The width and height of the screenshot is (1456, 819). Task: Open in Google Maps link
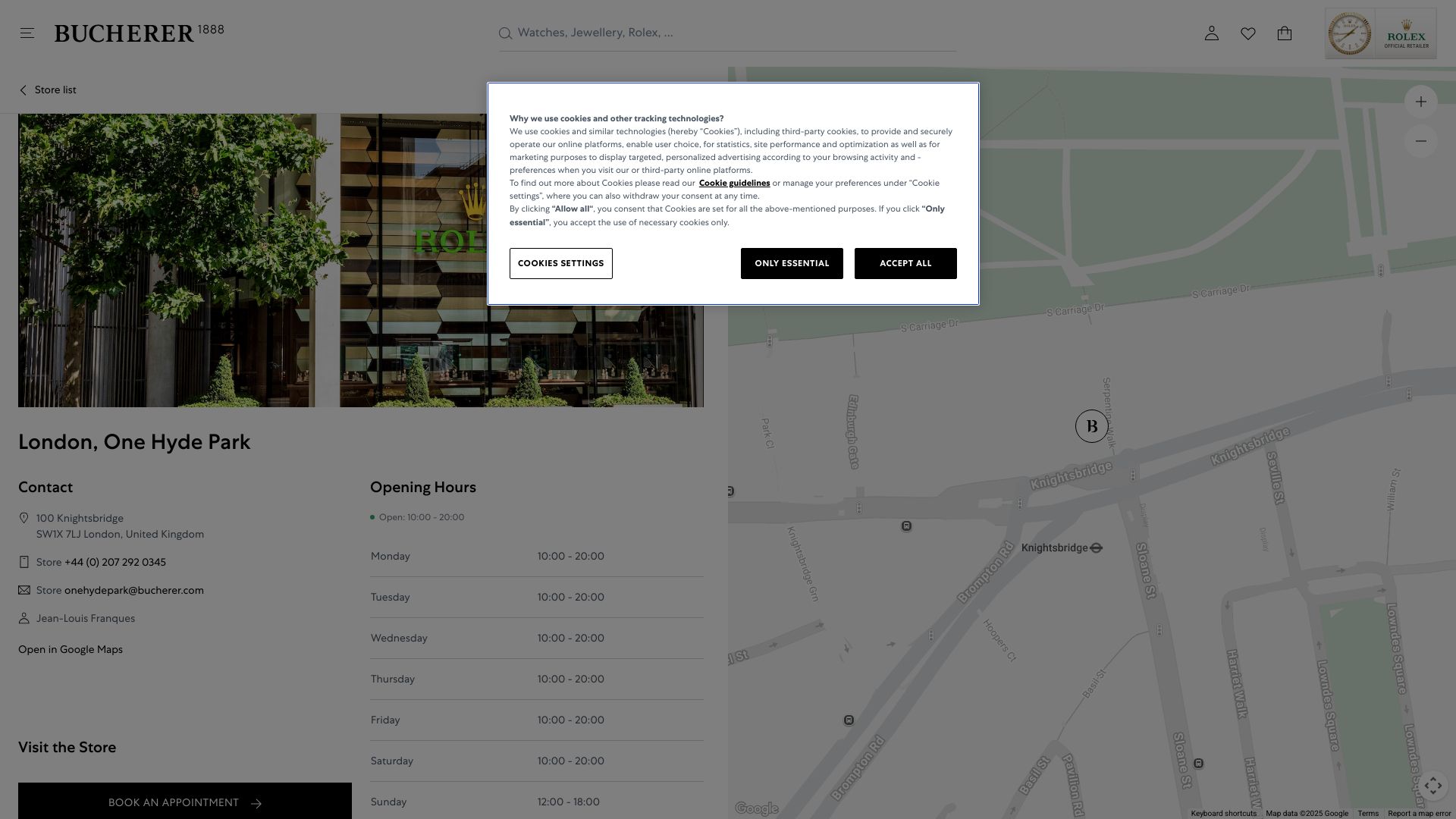[71, 650]
